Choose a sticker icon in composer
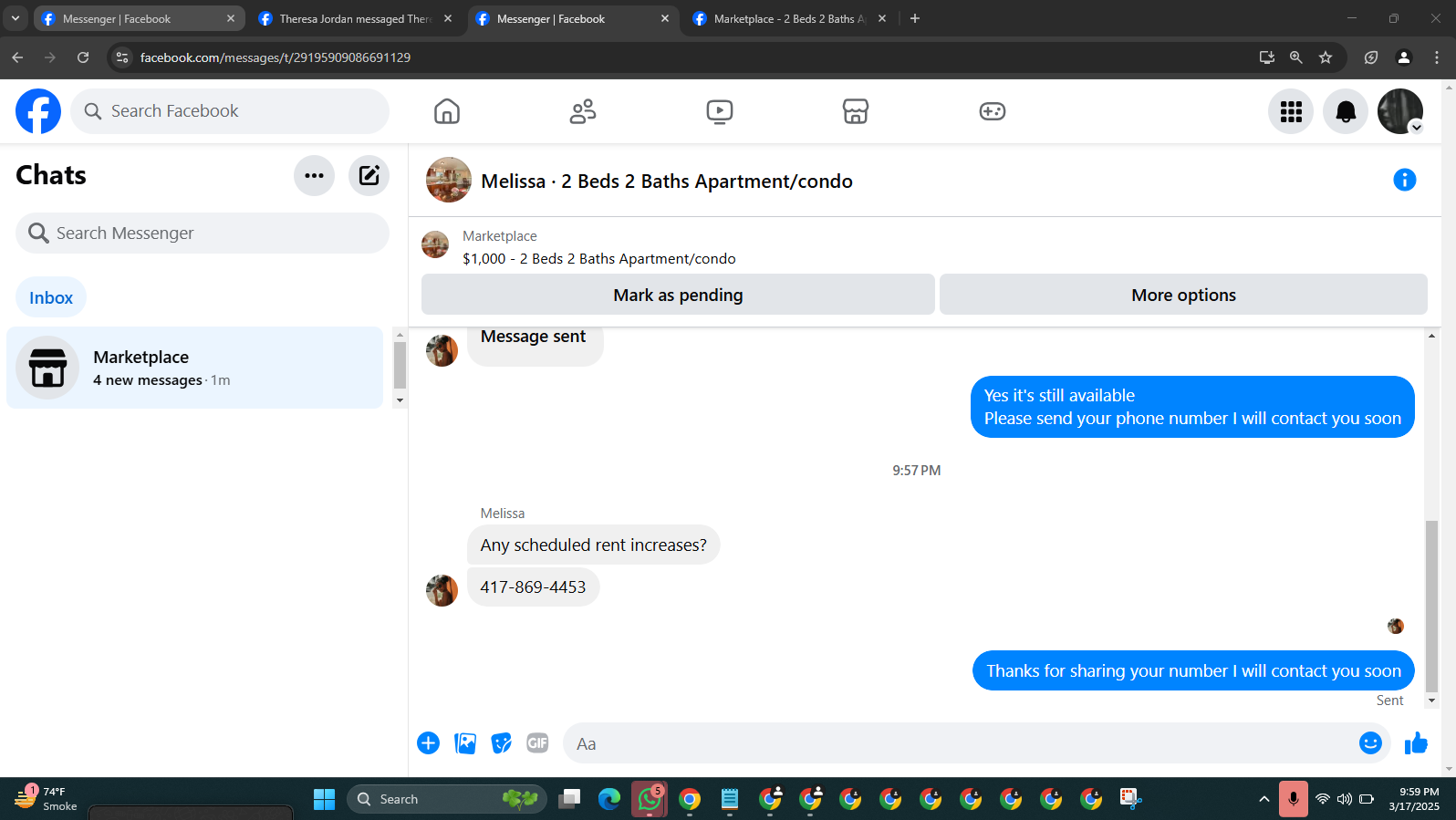1456x820 pixels. [x=502, y=743]
